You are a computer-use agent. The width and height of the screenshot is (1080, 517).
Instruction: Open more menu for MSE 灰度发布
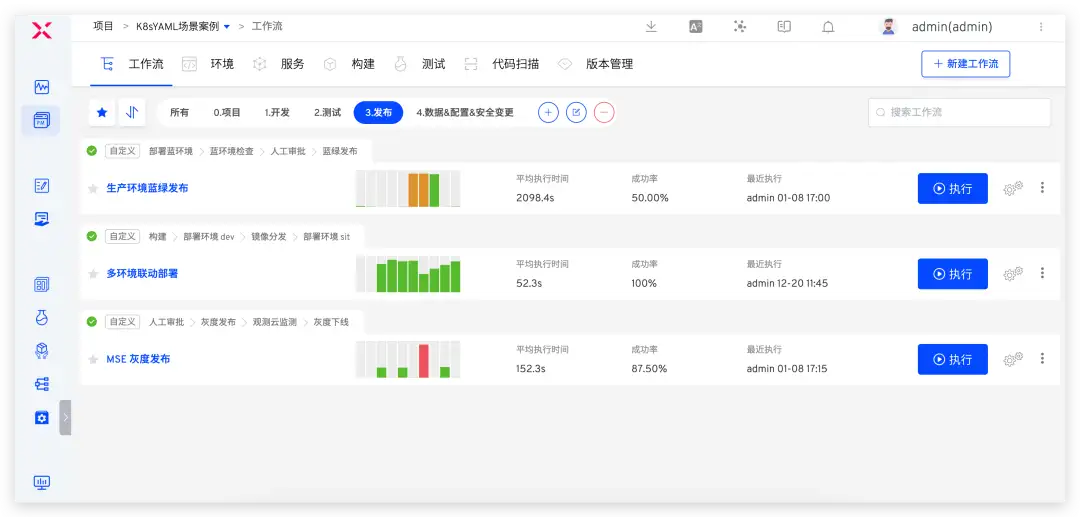[1042, 358]
